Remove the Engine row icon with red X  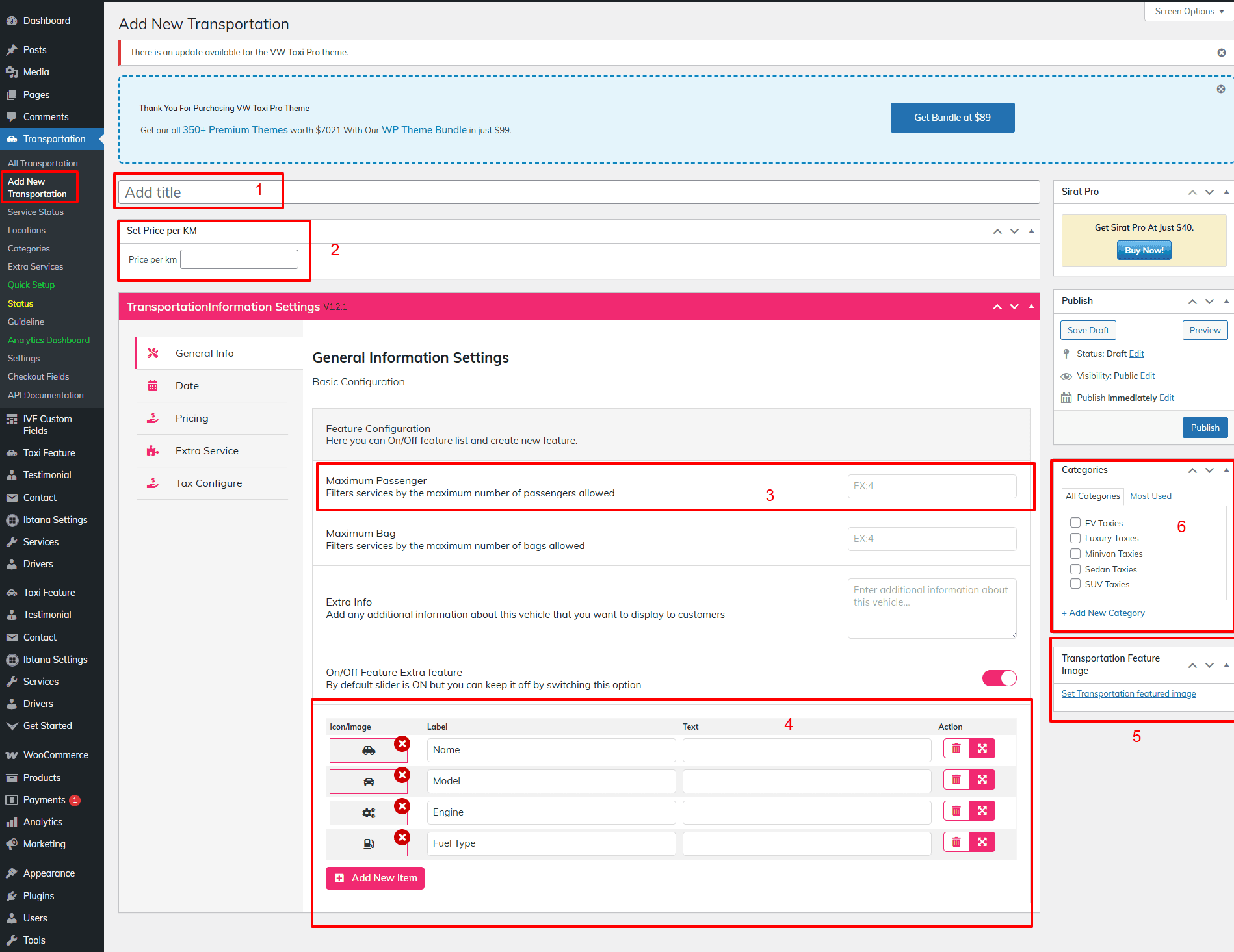pos(402,806)
